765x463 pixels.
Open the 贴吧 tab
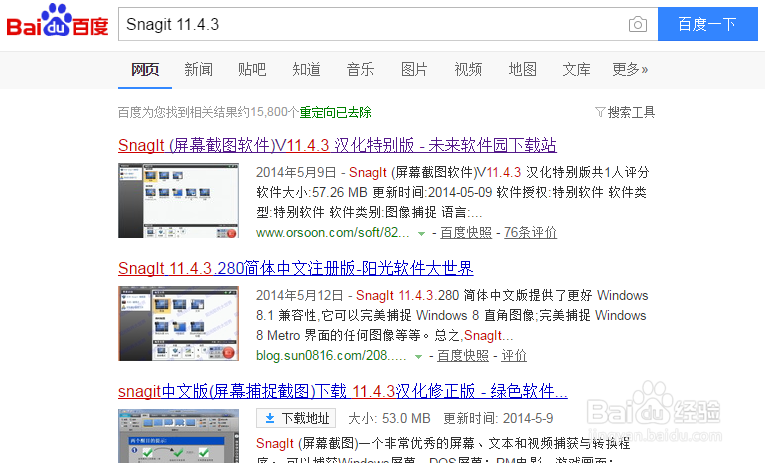pos(252,69)
